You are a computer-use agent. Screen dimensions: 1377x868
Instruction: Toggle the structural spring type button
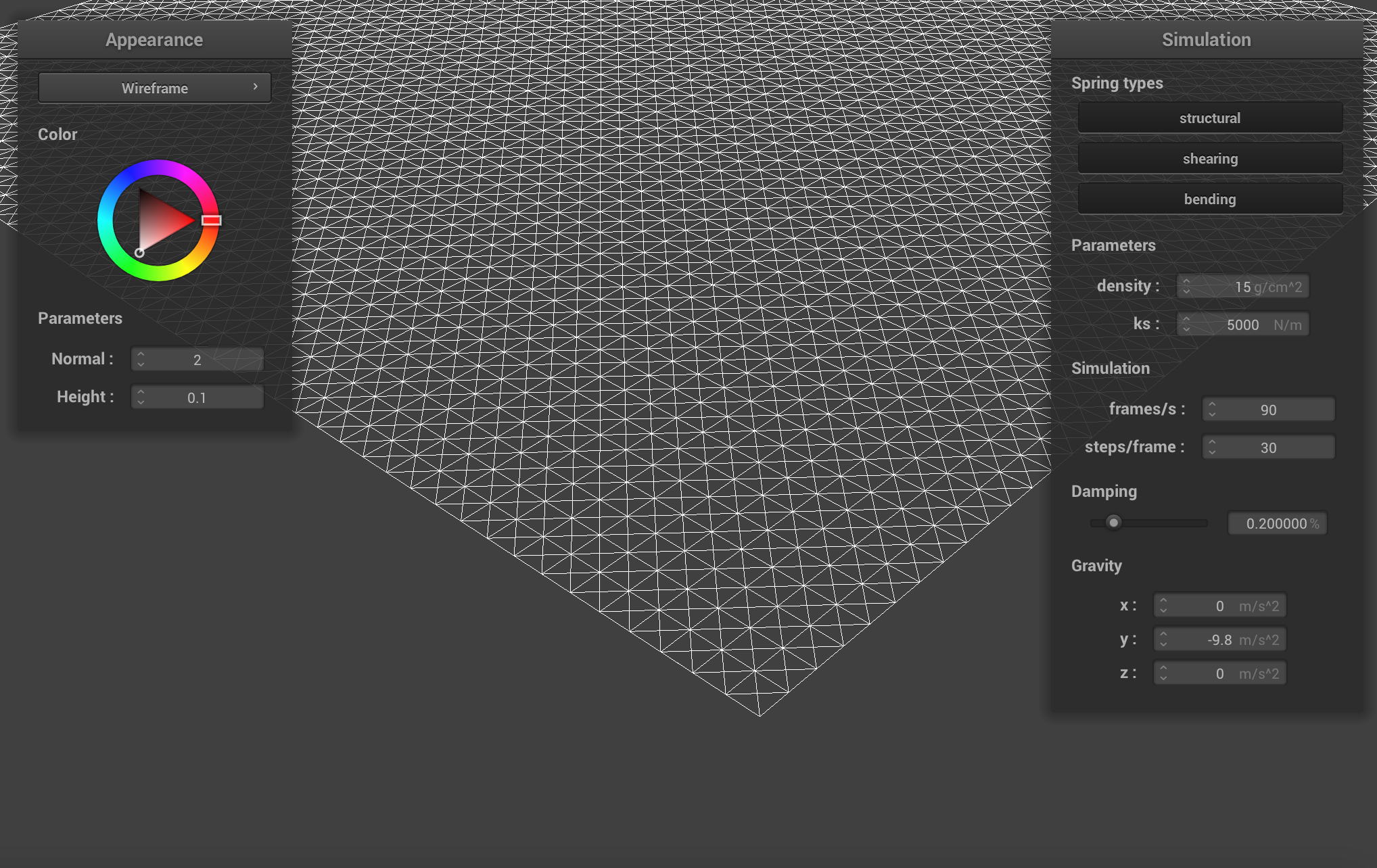pos(1209,118)
